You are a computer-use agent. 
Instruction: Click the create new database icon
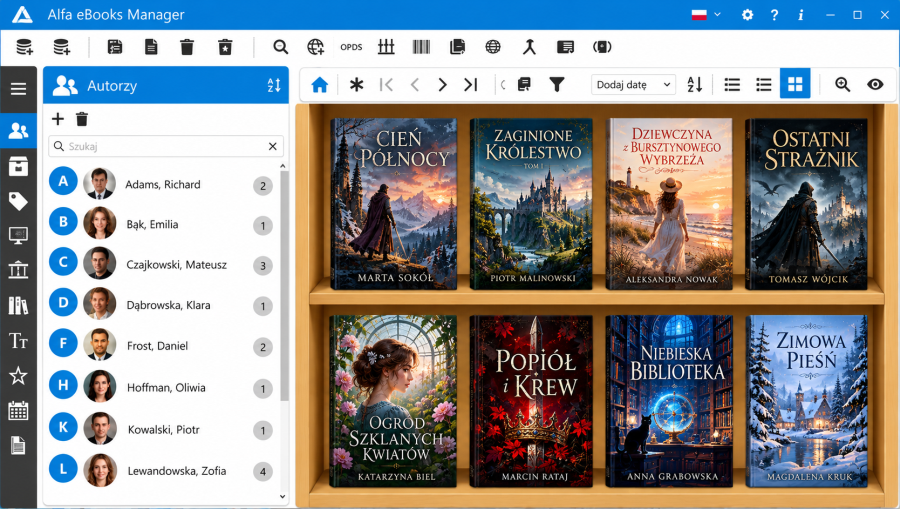click(24, 47)
